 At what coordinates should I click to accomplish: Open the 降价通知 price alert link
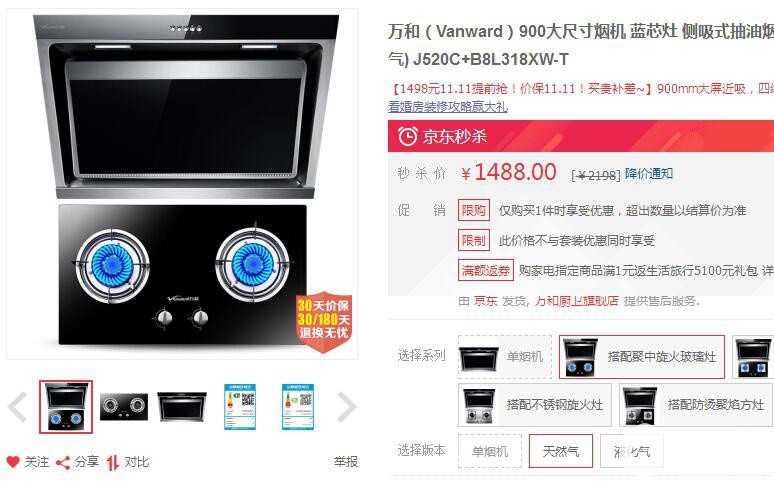click(x=649, y=174)
